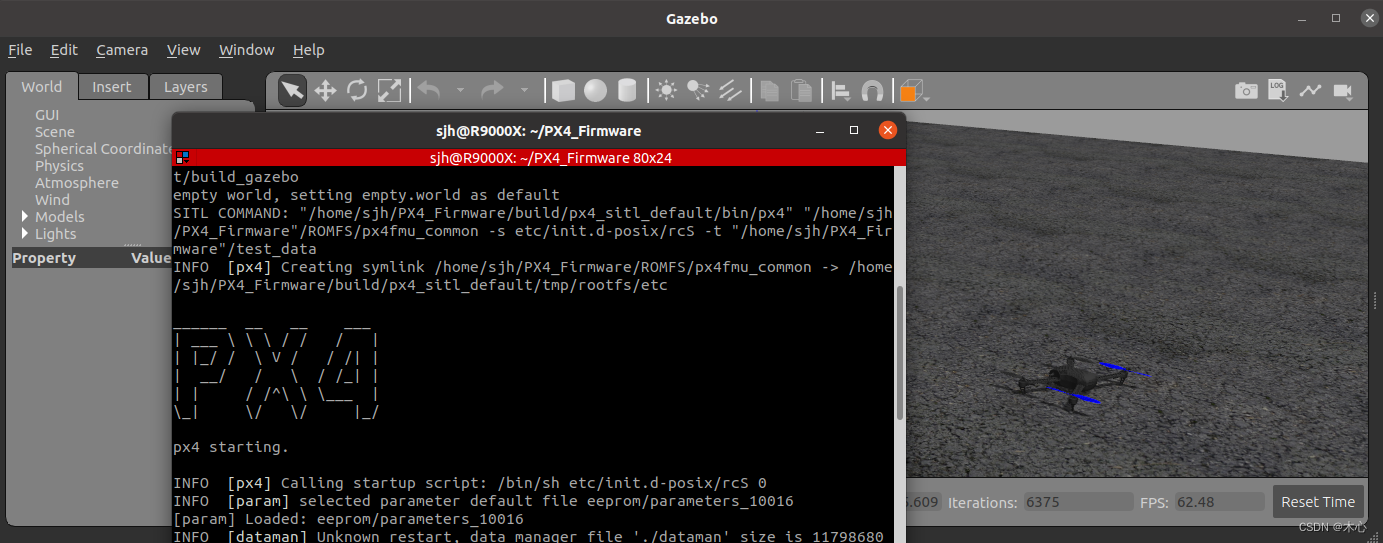The height and width of the screenshot is (543, 1383).
Task: Select Atmosphere in world tree
Action: tap(77, 183)
